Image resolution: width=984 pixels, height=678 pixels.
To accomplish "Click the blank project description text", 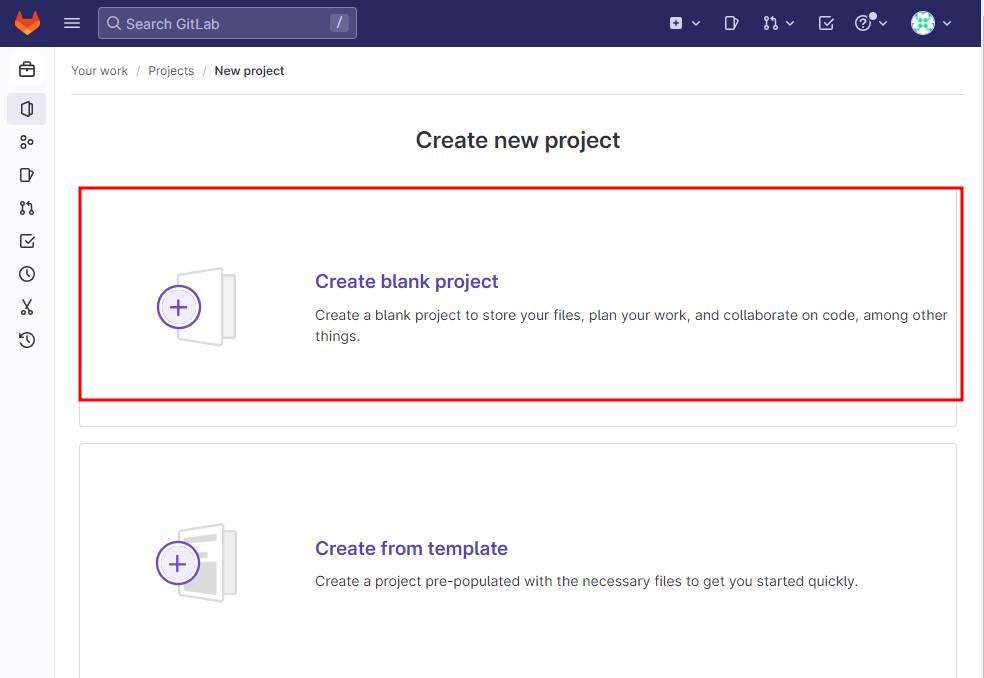I will (x=631, y=325).
